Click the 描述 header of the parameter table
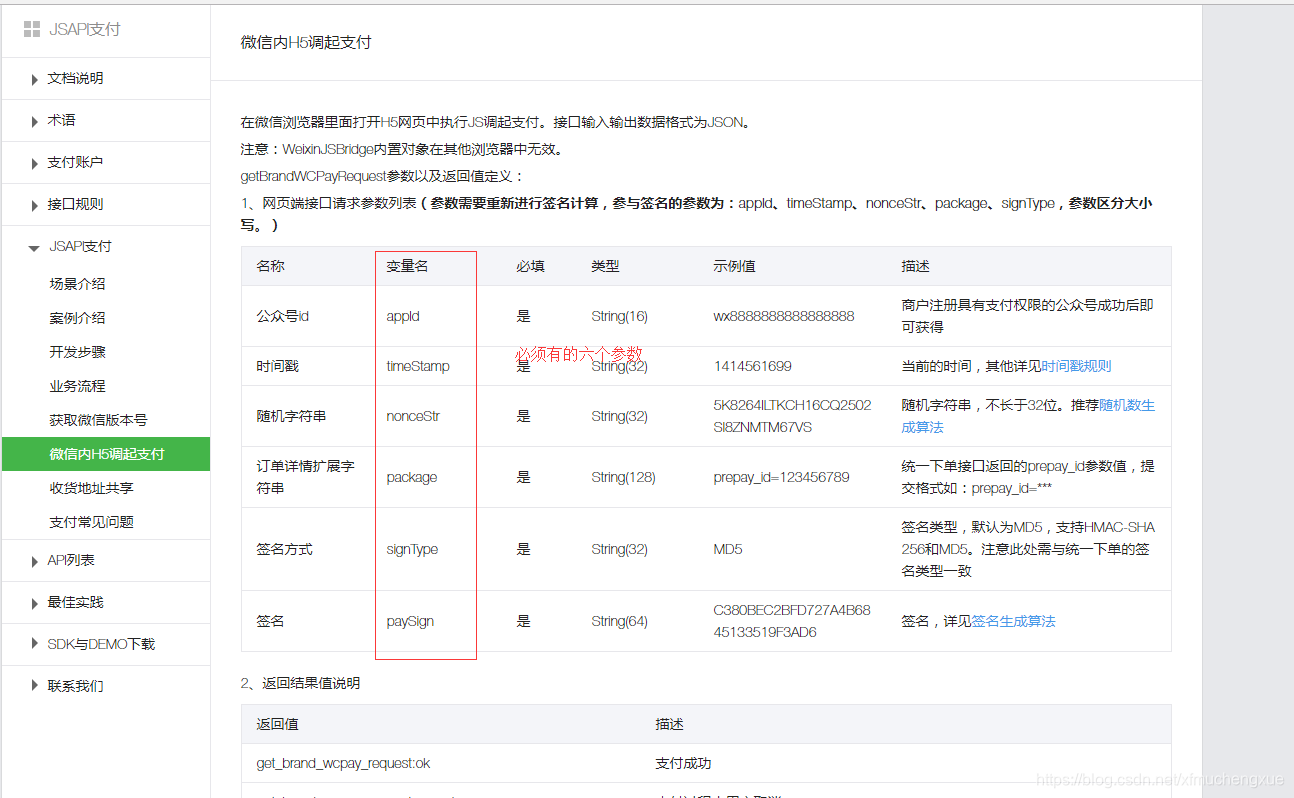Image resolution: width=1294 pixels, height=798 pixels. (915, 266)
